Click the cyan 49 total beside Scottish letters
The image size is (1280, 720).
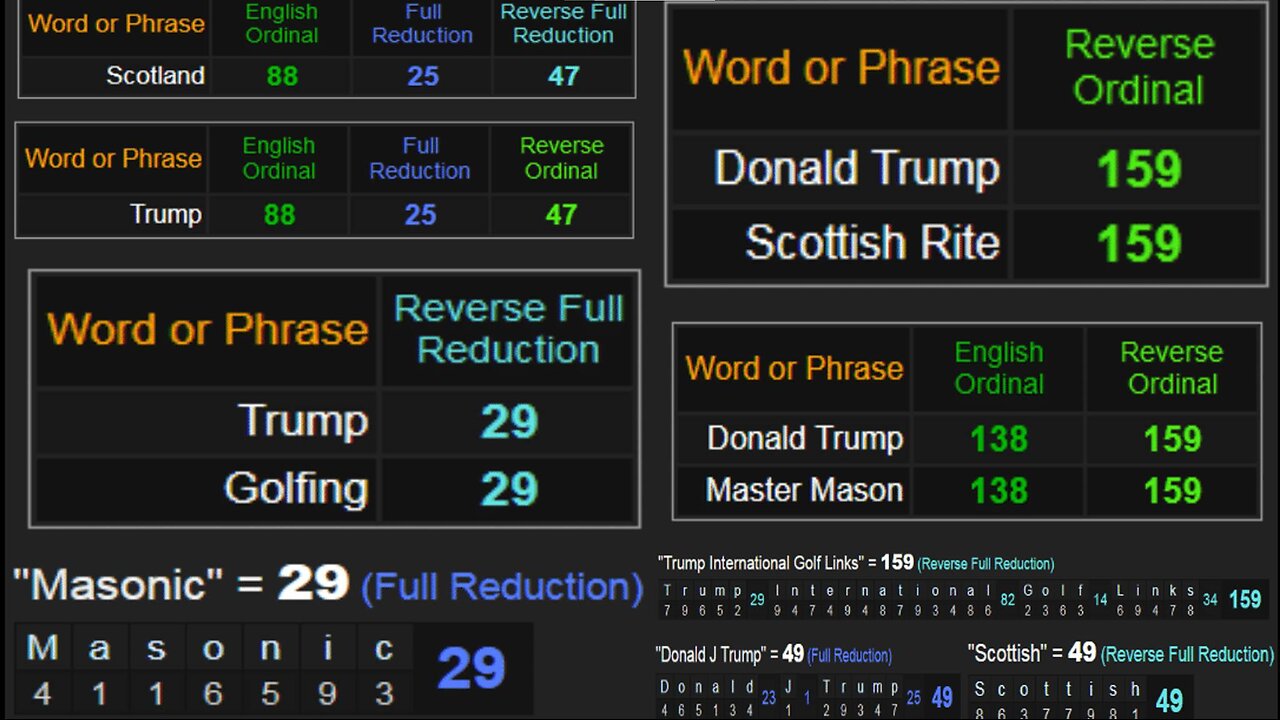(x=1169, y=700)
